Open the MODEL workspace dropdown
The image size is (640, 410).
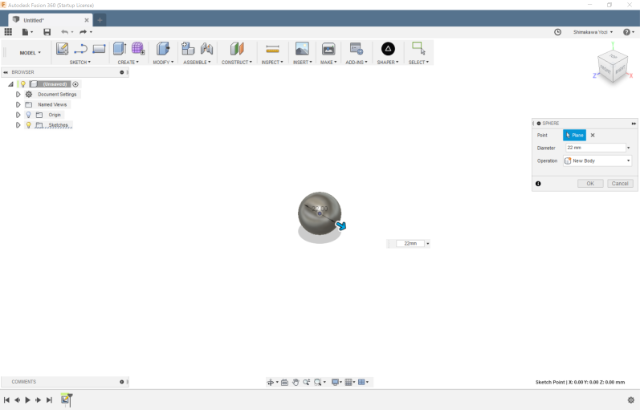click(x=30, y=53)
